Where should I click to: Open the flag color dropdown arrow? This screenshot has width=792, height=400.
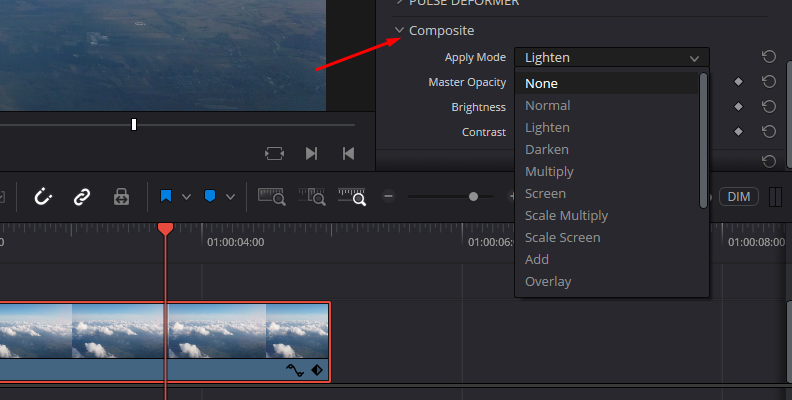coord(186,197)
